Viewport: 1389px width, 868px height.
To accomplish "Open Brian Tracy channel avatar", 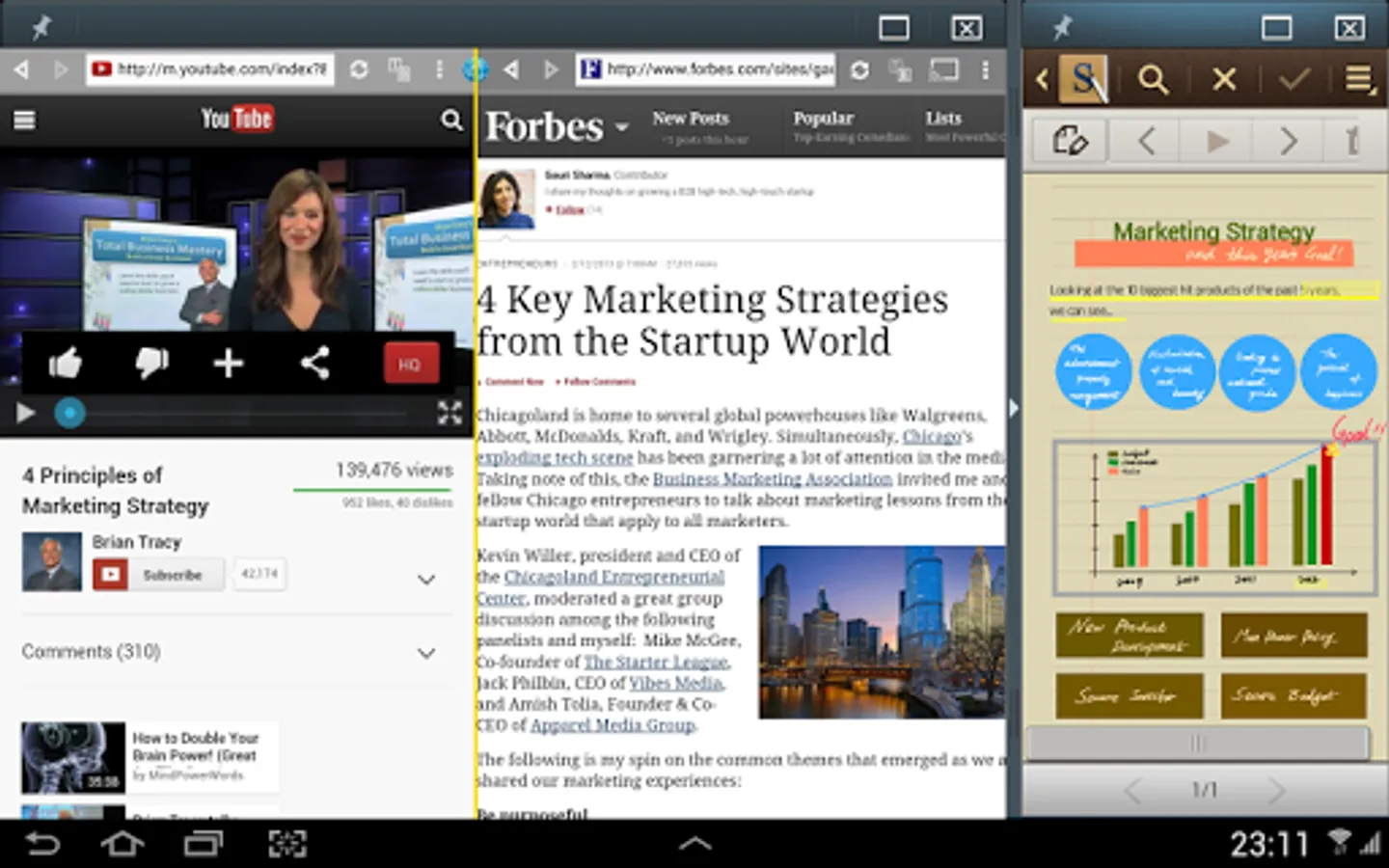I will [x=51, y=561].
